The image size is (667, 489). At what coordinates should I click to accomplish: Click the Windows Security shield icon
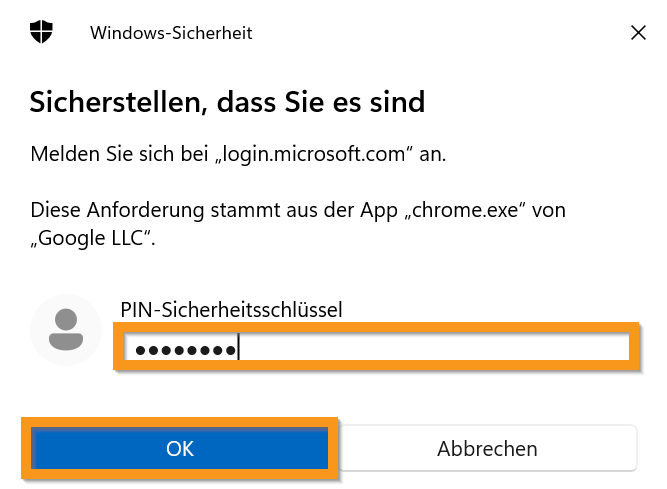(x=41, y=32)
